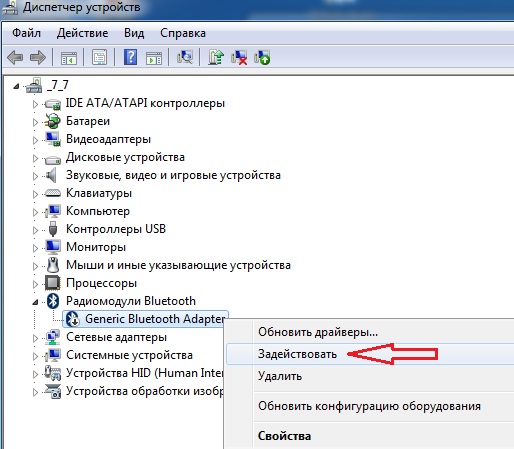Open the Вид menu
This screenshot has height=449, width=514.
pos(134,33)
